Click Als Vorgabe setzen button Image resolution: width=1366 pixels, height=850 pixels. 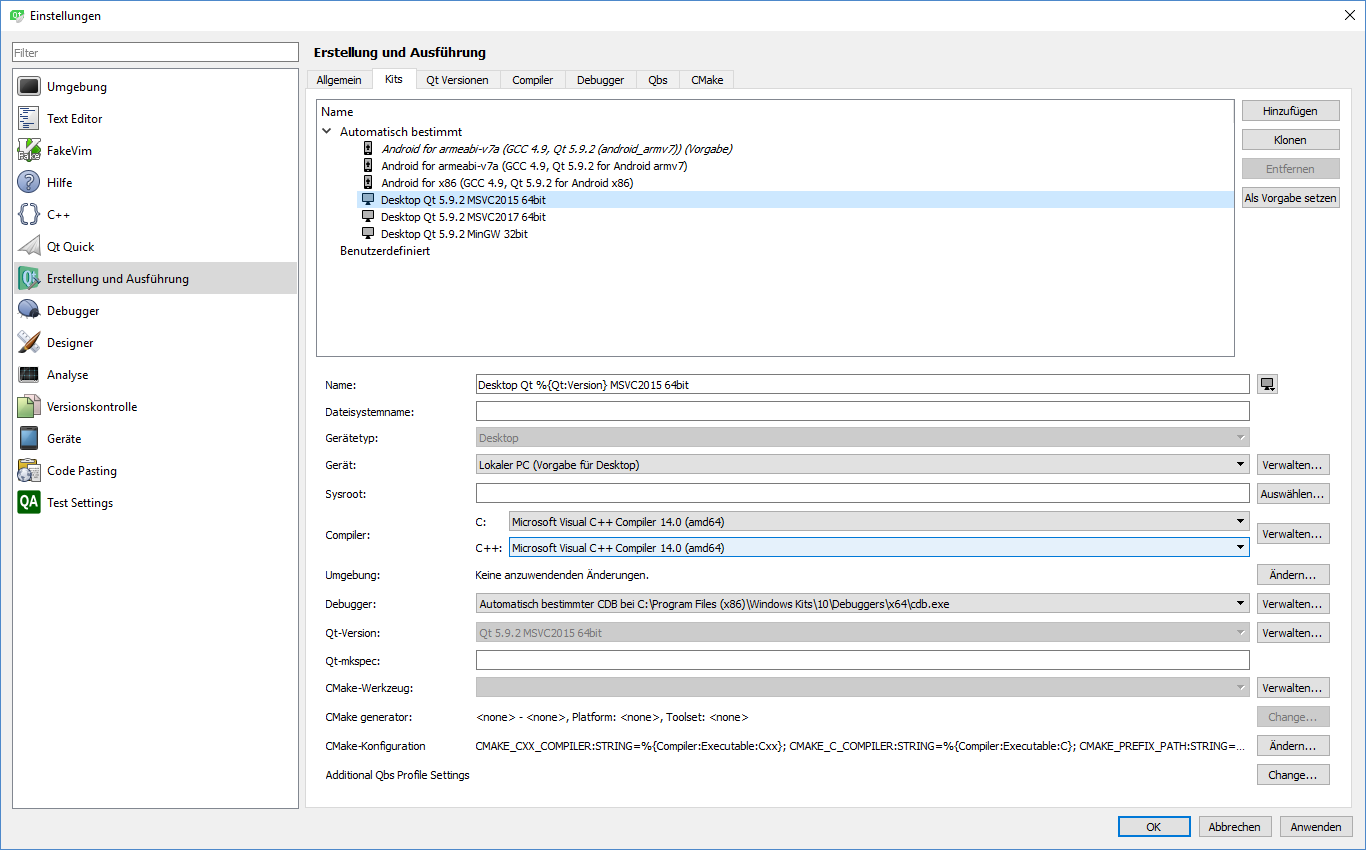pyautogui.click(x=1290, y=198)
